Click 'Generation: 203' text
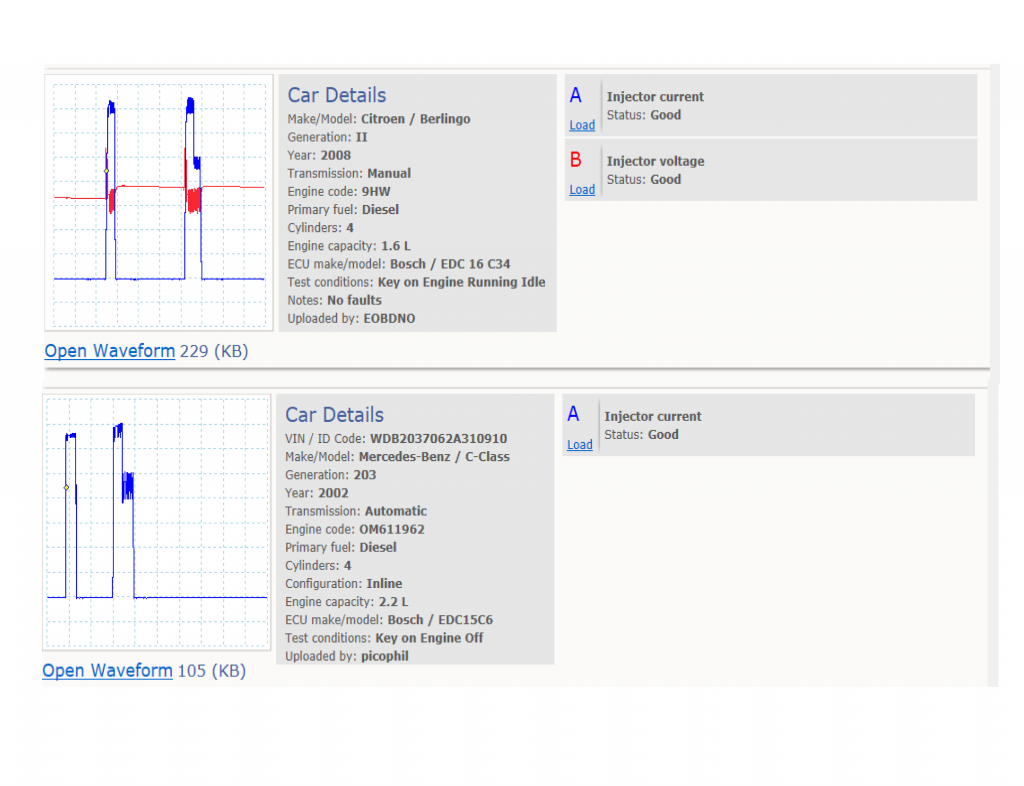The width and height of the screenshot is (1024, 786). click(330, 475)
